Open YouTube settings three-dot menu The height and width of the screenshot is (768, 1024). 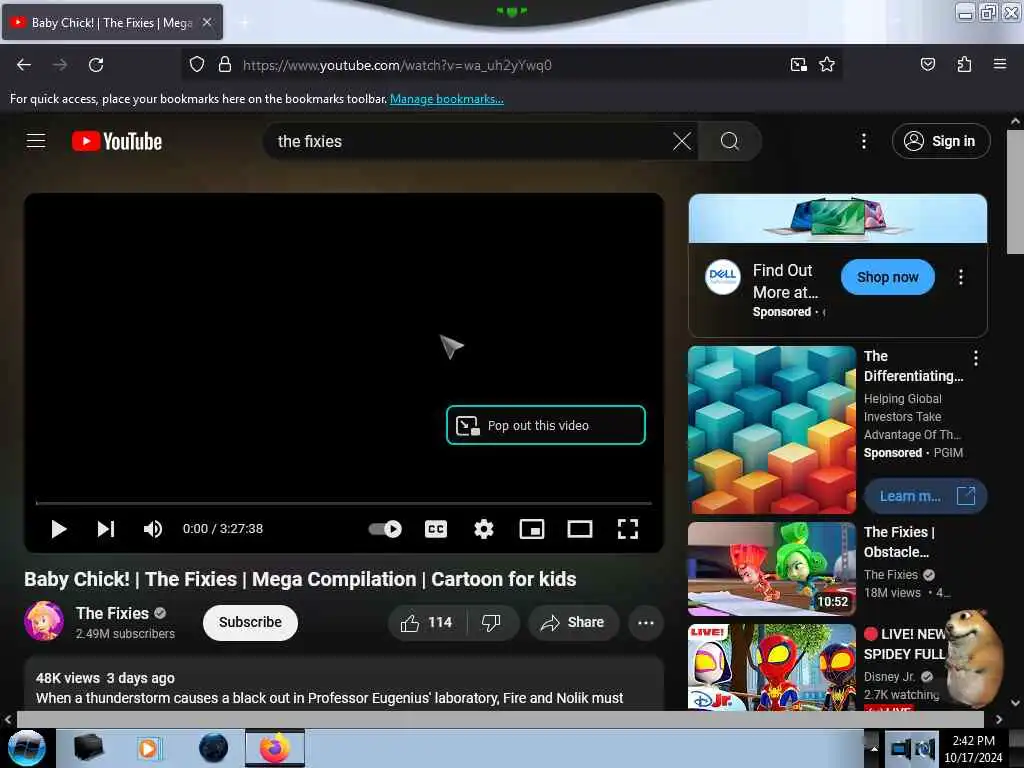click(x=863, y=141)
